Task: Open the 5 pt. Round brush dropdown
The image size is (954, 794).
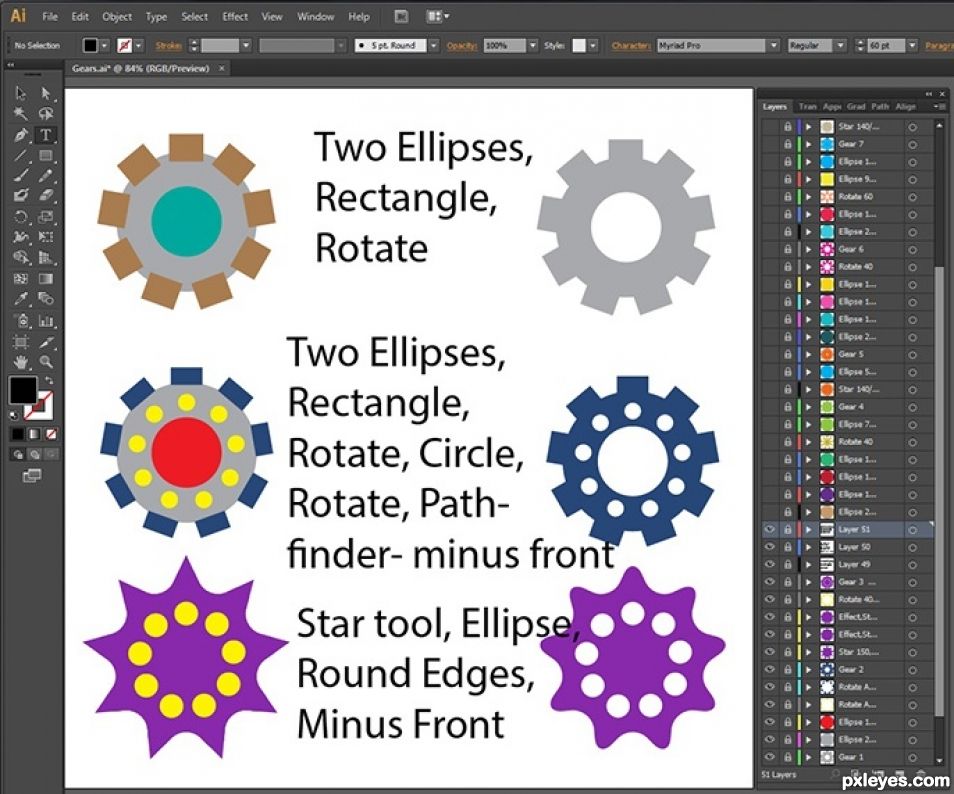Action: pyautogui.click(x=433, y=46)
